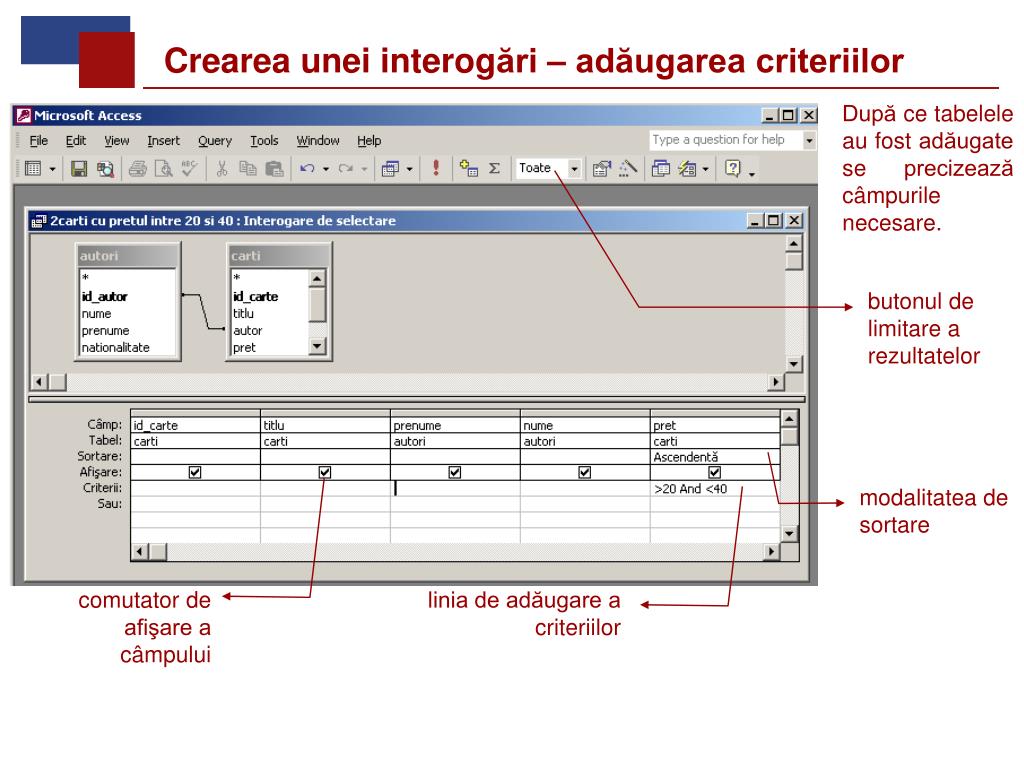Click the Database Window icon
The image size is (1024, 768).
tap(661, 168)
